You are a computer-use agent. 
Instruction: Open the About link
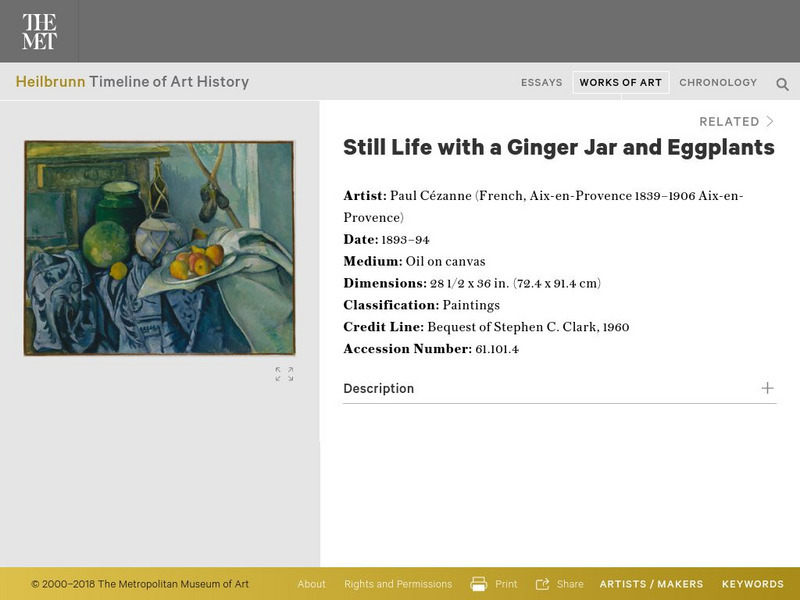click(311, 584)
